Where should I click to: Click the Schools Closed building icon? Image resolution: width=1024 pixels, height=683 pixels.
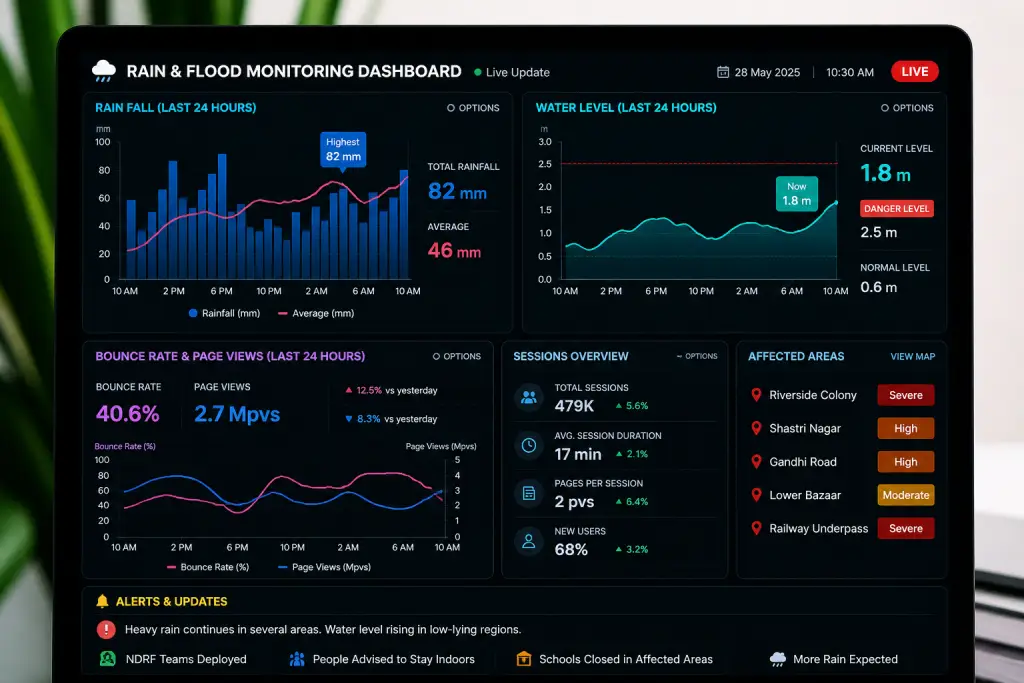pos(524,658)
